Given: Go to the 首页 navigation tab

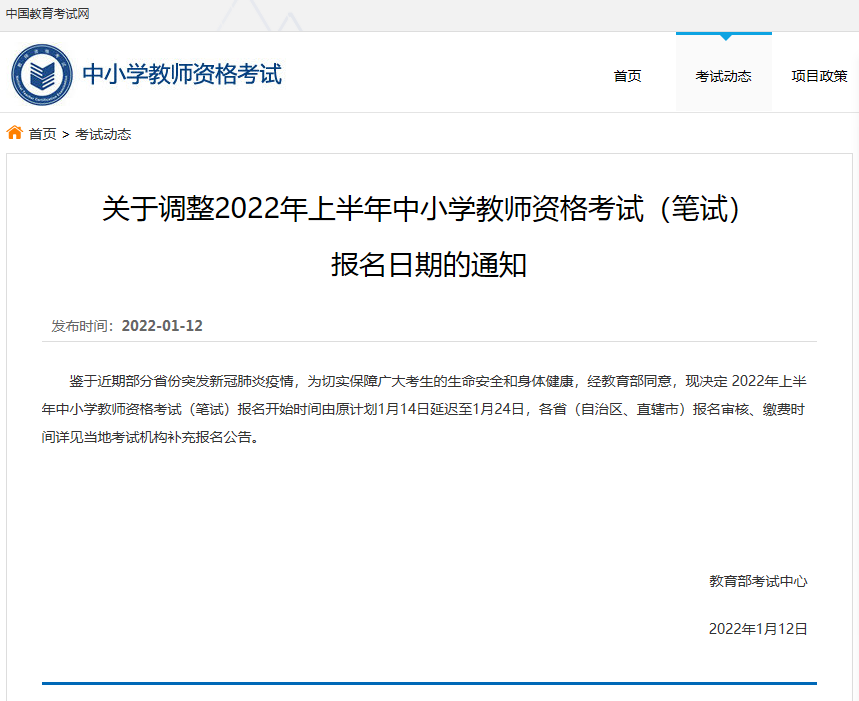Looking at the screenshot, I should (627, 76).
